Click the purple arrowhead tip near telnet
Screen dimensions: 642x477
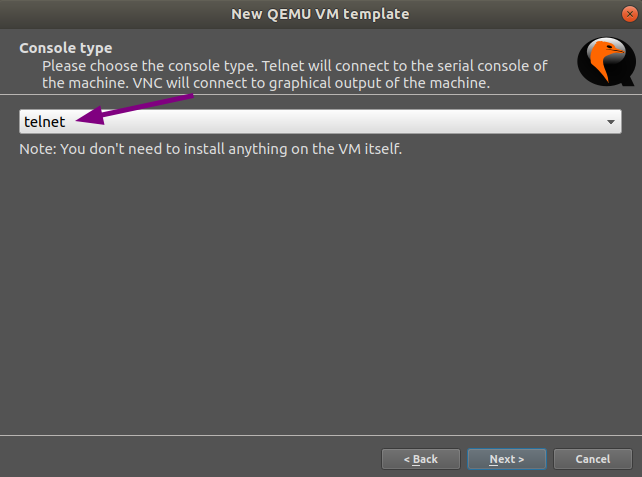pyautogui.click(x=75, y=121)
